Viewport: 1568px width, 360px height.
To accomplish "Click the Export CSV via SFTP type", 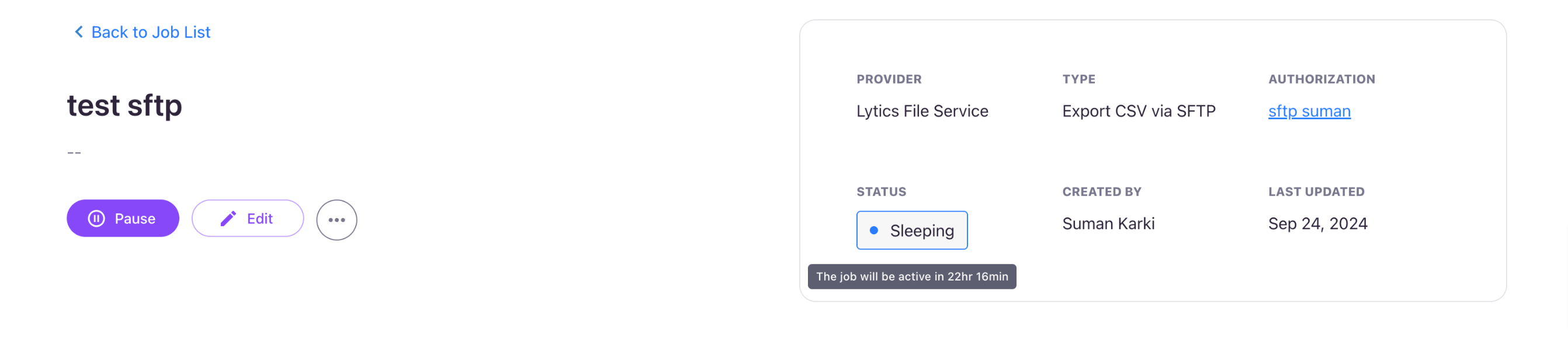I will click(1139, 111).
